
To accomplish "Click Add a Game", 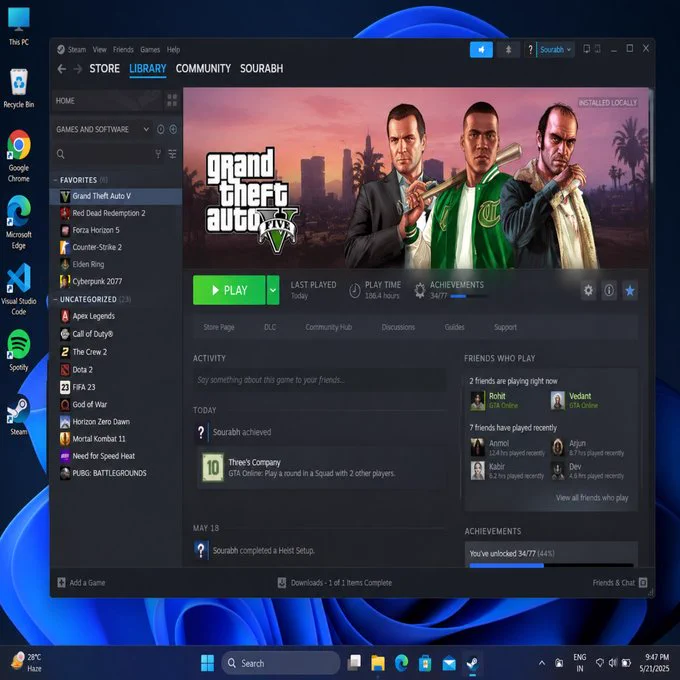I will coord(81,582).
